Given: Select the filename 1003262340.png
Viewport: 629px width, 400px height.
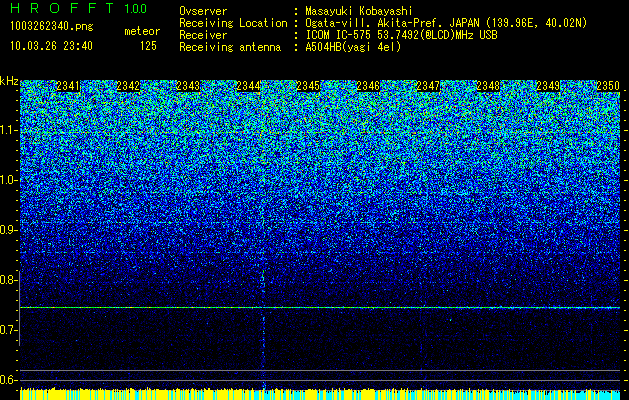Looking at the screenshot, I should [x=52, y=27].
